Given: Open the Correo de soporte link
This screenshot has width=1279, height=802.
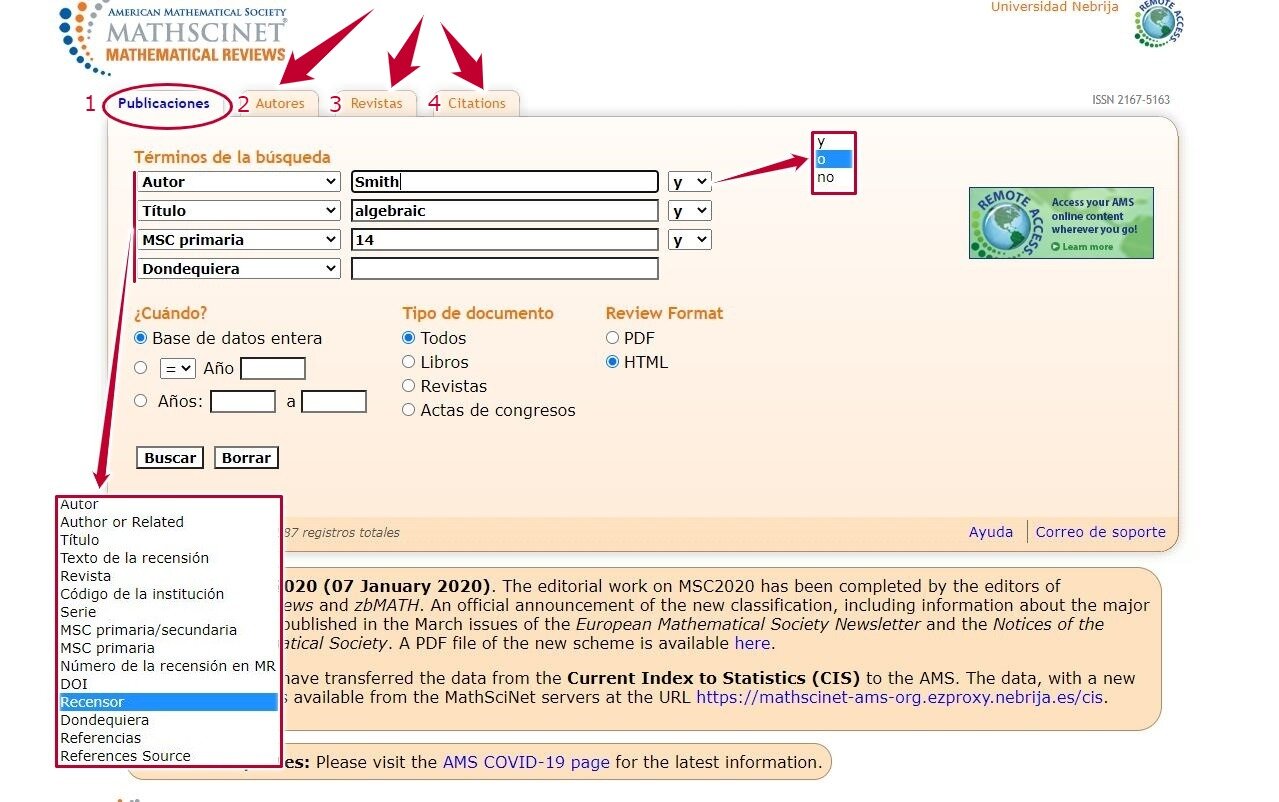Looking at the screenshot, I should point(1101,532).
